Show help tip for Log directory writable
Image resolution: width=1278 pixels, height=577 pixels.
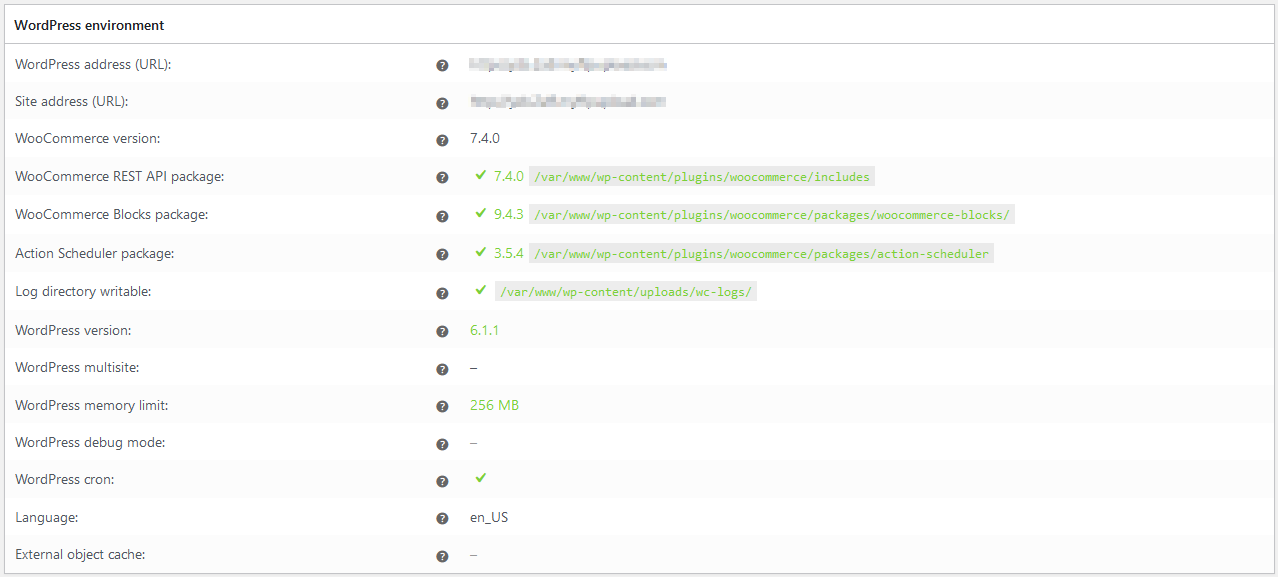click(442, 293)
